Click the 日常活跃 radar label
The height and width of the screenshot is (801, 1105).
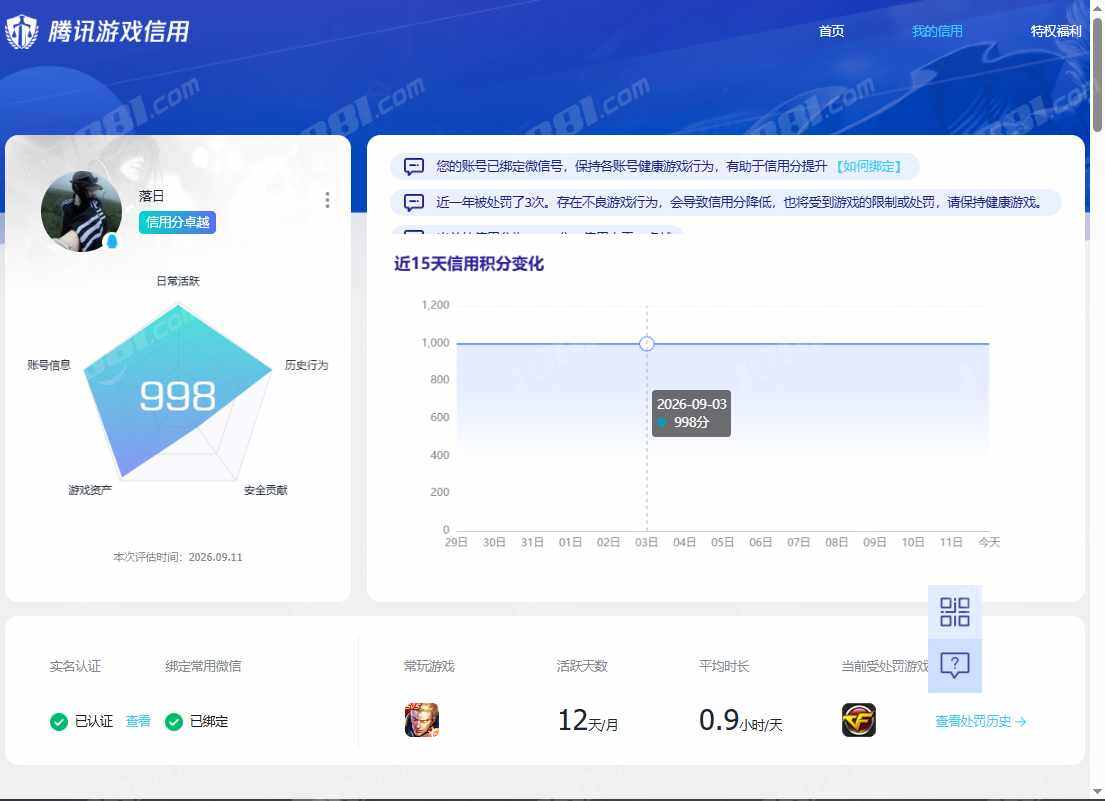178,281
